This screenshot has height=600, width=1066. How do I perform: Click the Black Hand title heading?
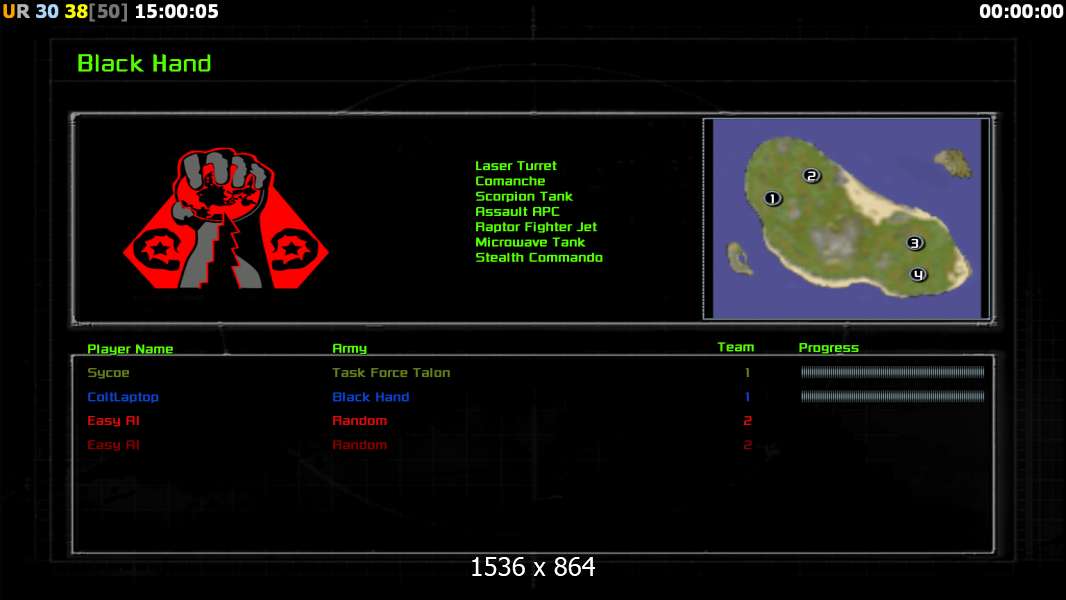[144, 63]
